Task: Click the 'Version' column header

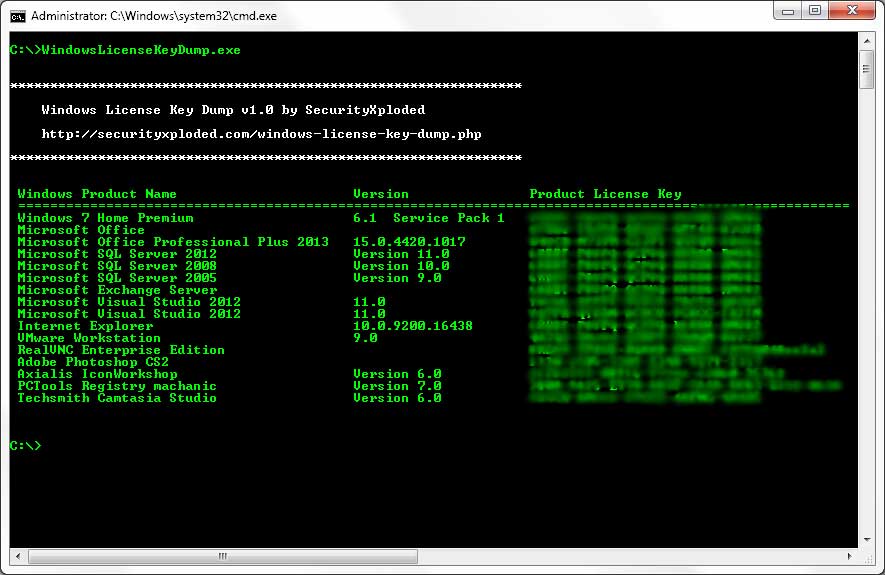Action: (x=381, y=194)
